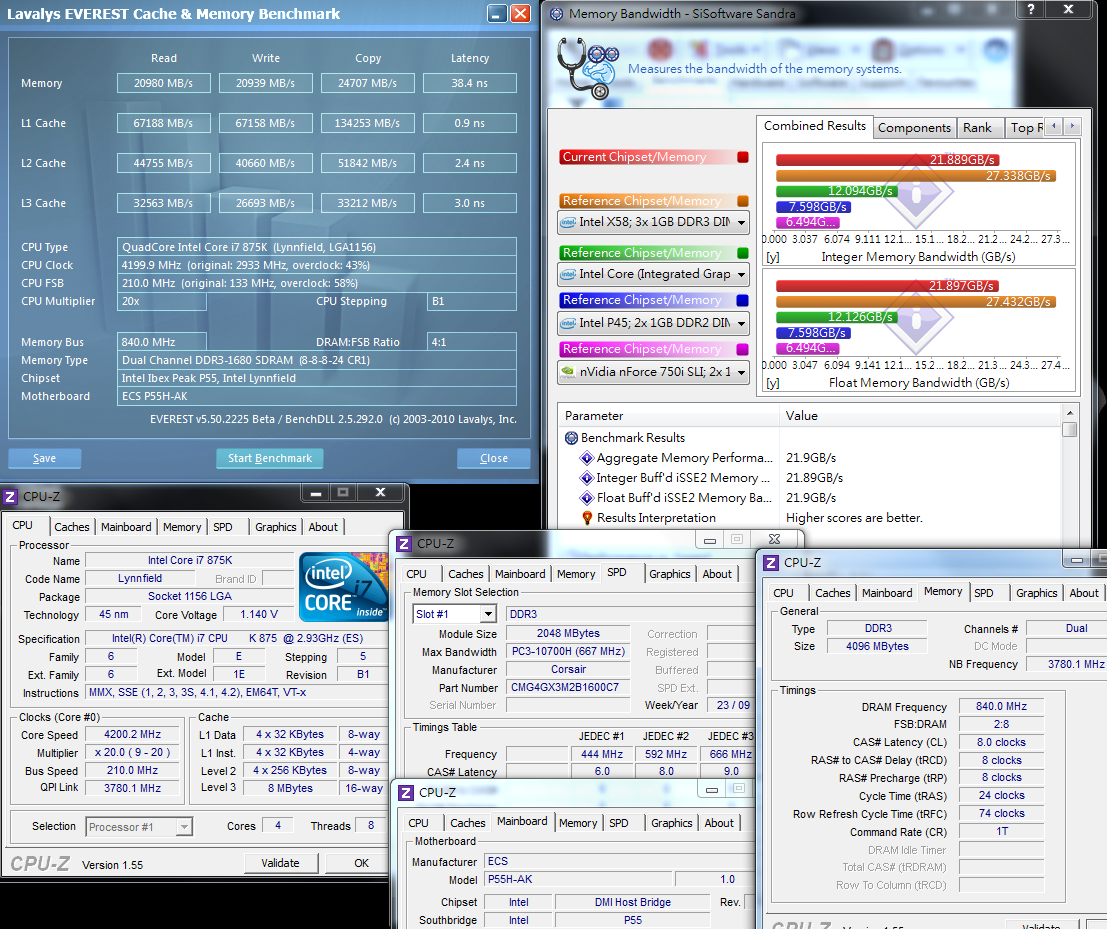The image size is (1107, 929).
Task: Click the Core Voltage value 1.140 V
Action: (259, 615)
